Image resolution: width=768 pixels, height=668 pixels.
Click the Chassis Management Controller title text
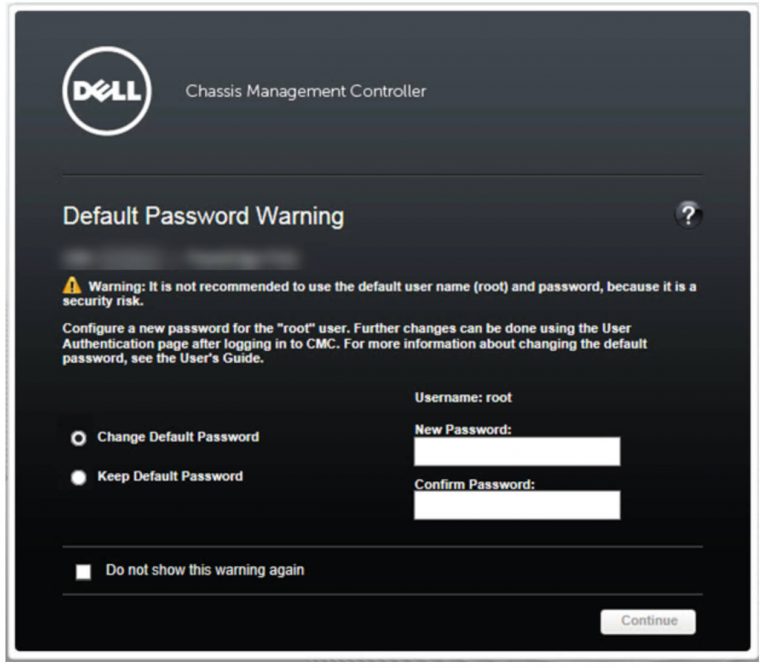(305, 91)
